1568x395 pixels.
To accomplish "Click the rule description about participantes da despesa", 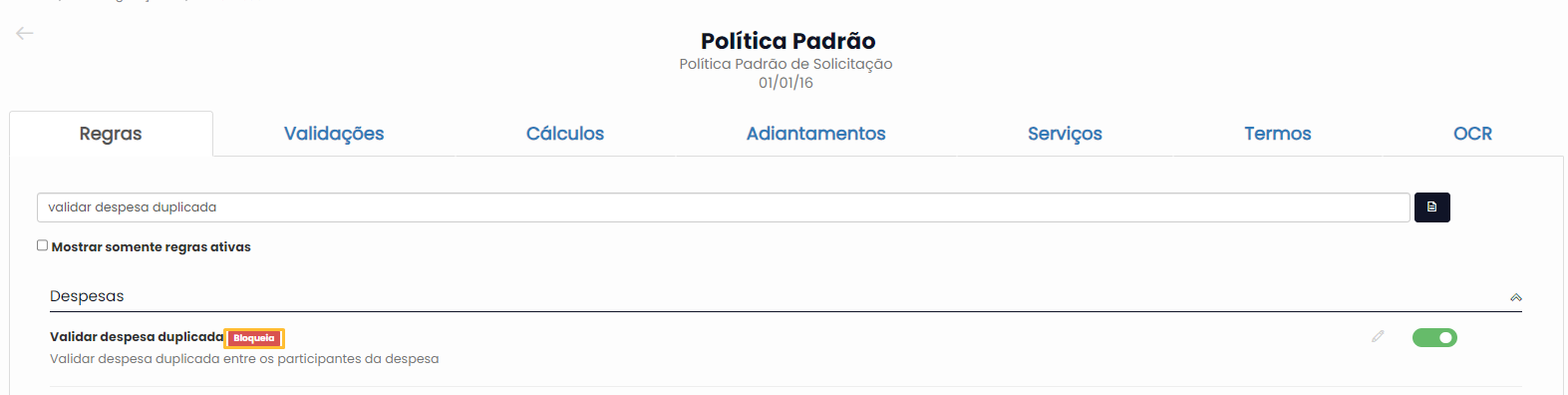I will pos(244,359).
